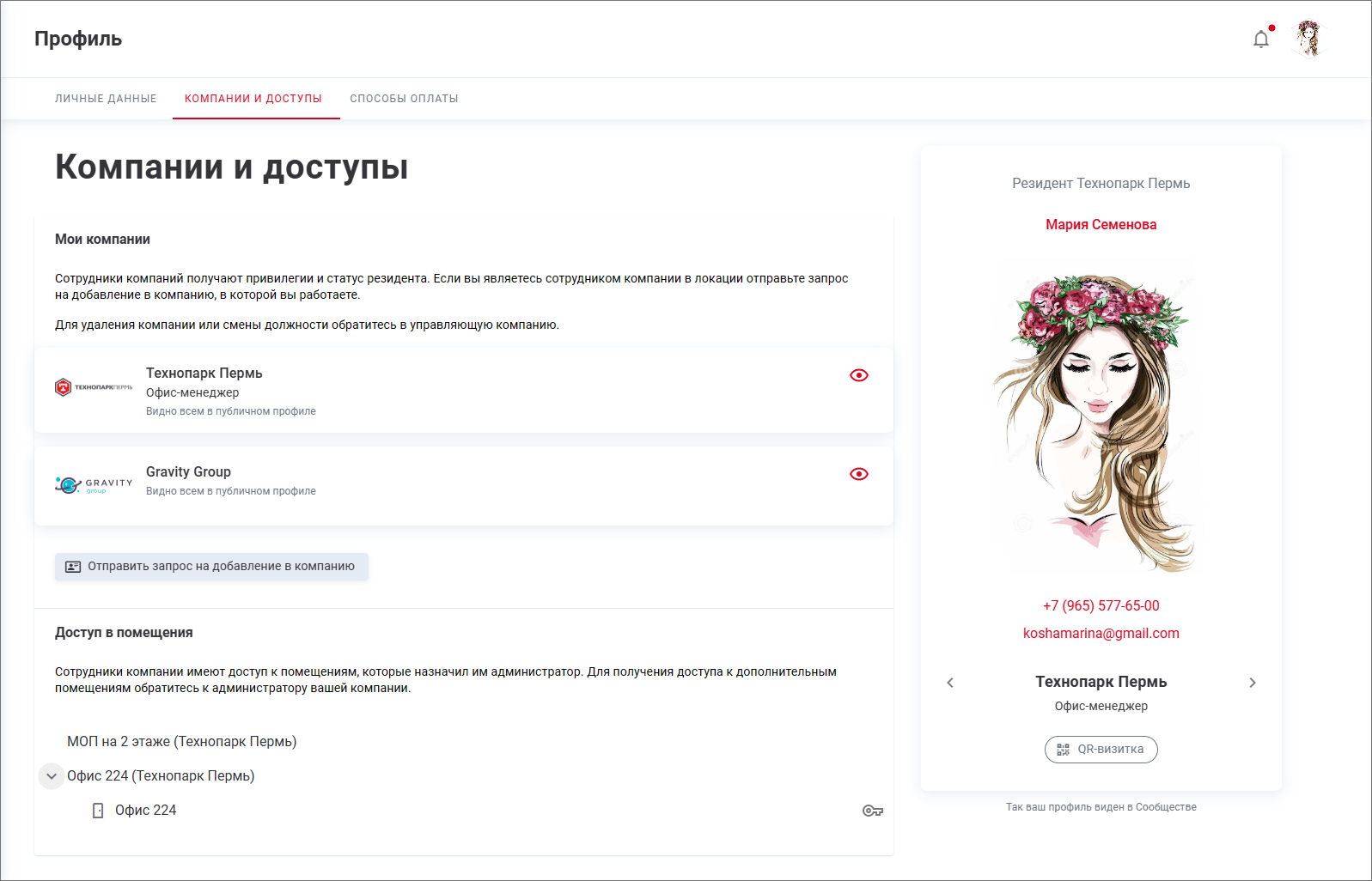Open the notifications bell
This screenshot has height=881, width=1372.
tap(1260, 39)
